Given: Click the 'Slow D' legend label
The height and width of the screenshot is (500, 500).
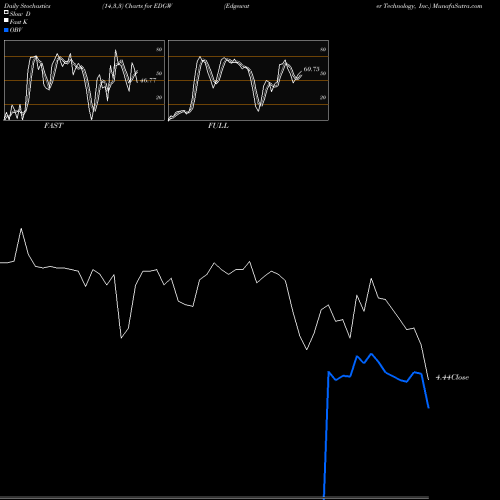Looking at the screenshot, I should (20, 14).
